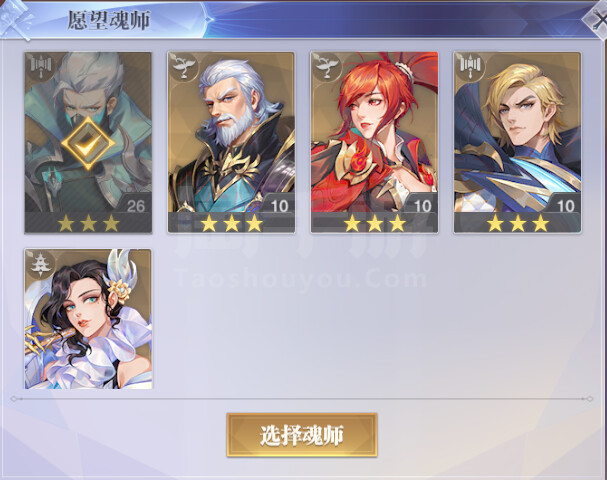Click the 愿望魂师 title header

coord(109,20)
